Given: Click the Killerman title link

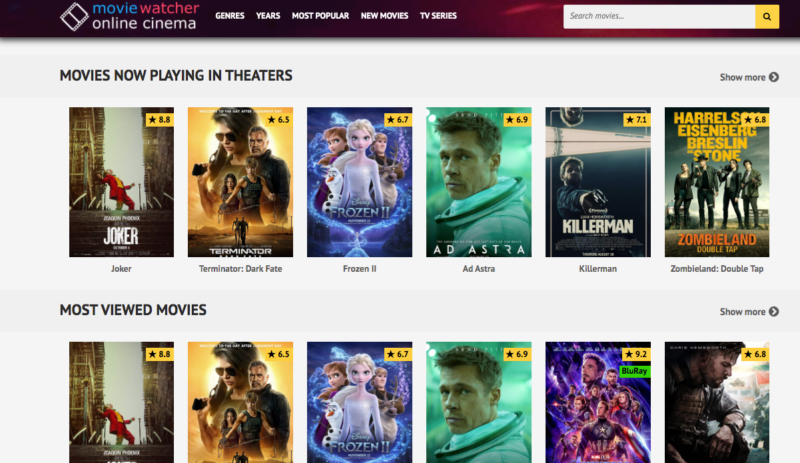Looking at the screenshot, I should pyautogui.click(x=598, y=269).
